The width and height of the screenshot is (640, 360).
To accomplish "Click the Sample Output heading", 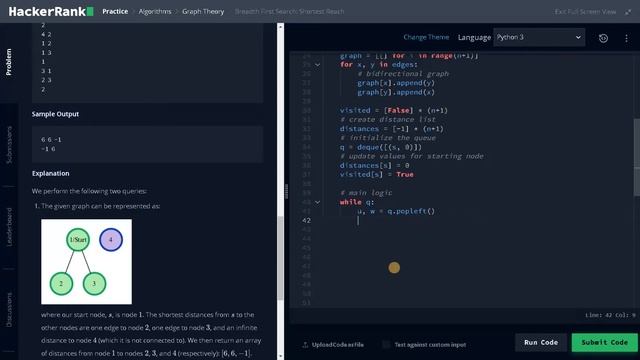I will [x=55, y=114].
